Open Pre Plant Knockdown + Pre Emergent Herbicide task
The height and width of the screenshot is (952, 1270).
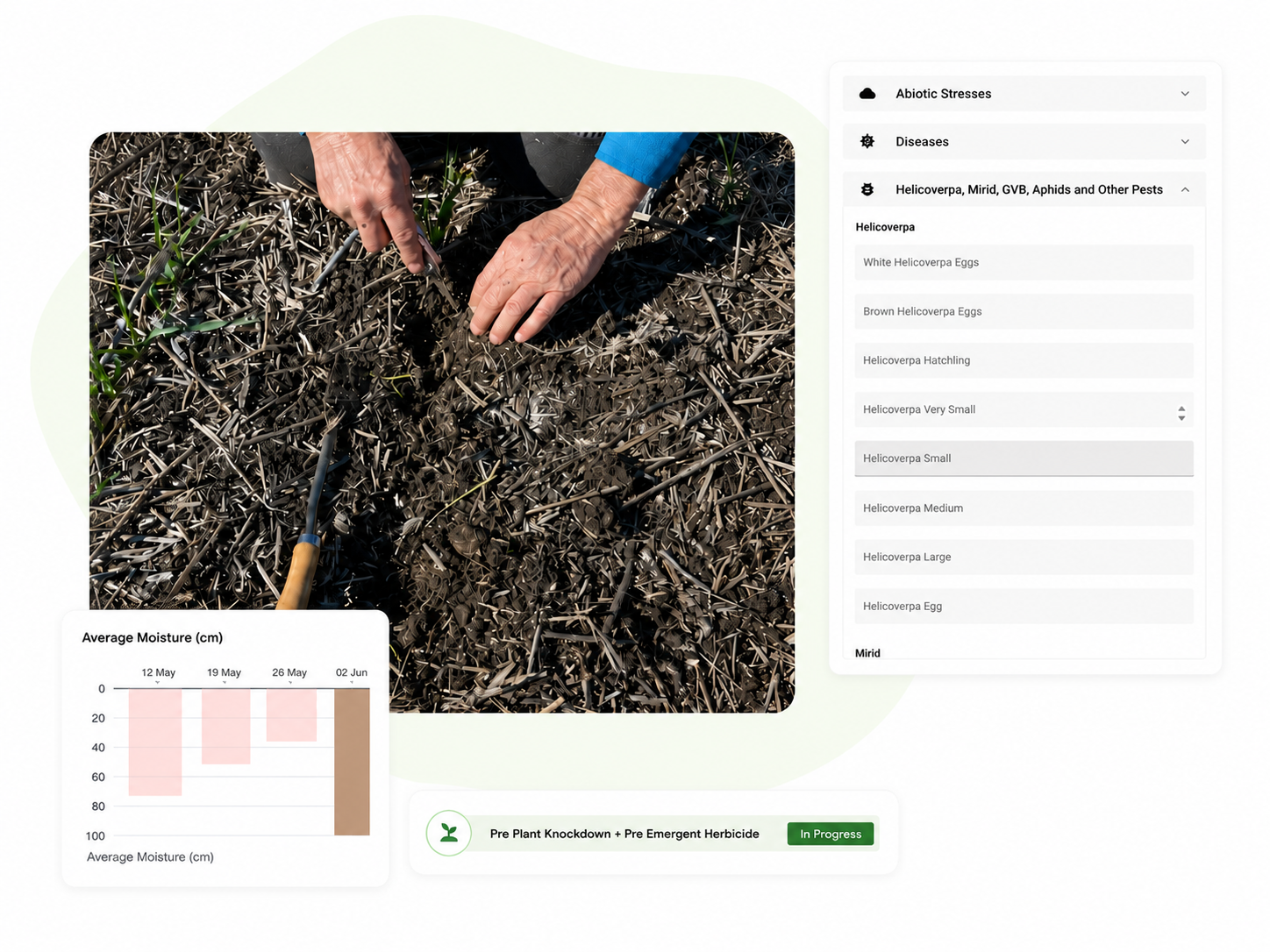tap(624, 834)
